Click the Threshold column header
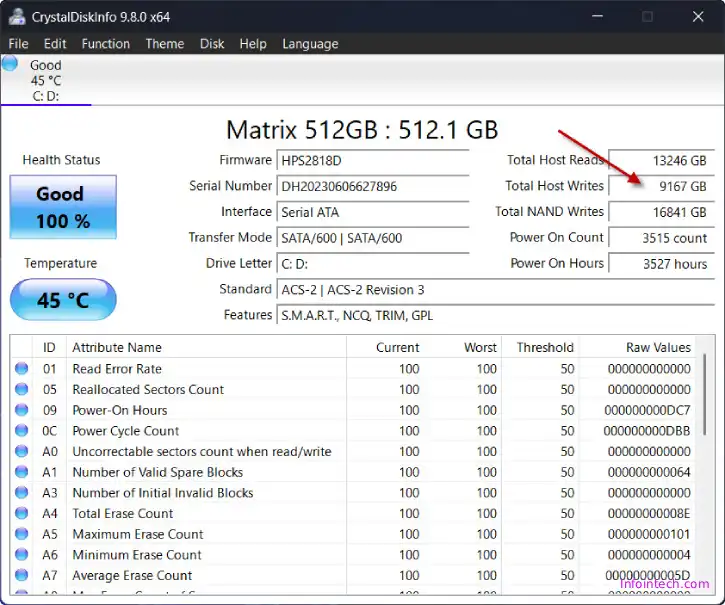The width and height of the screenshot is (725, 605). [540, 347]
